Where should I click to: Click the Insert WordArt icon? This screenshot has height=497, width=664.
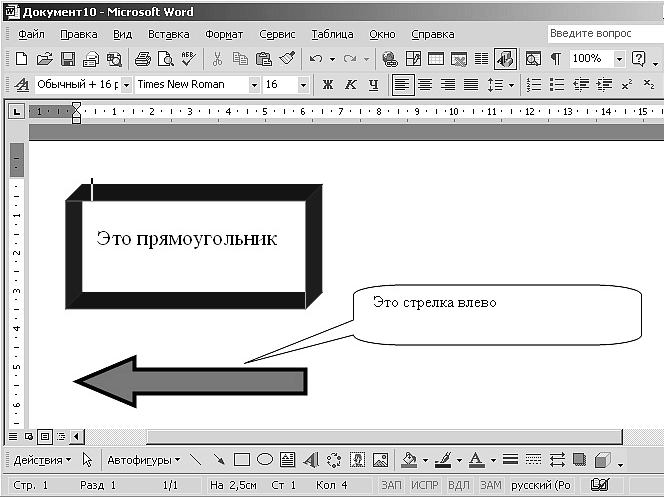(311, 460)
